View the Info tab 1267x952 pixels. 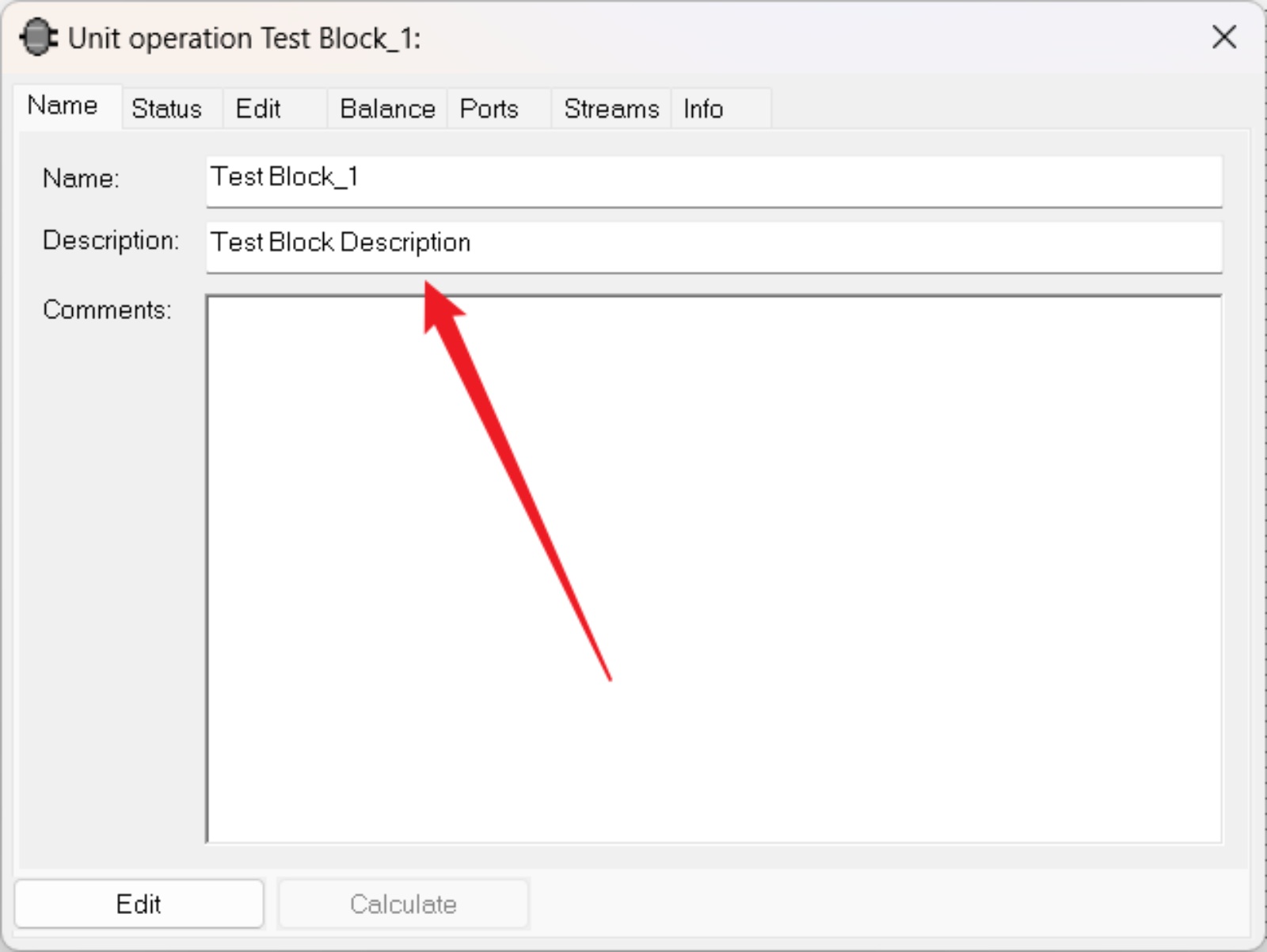703,109
